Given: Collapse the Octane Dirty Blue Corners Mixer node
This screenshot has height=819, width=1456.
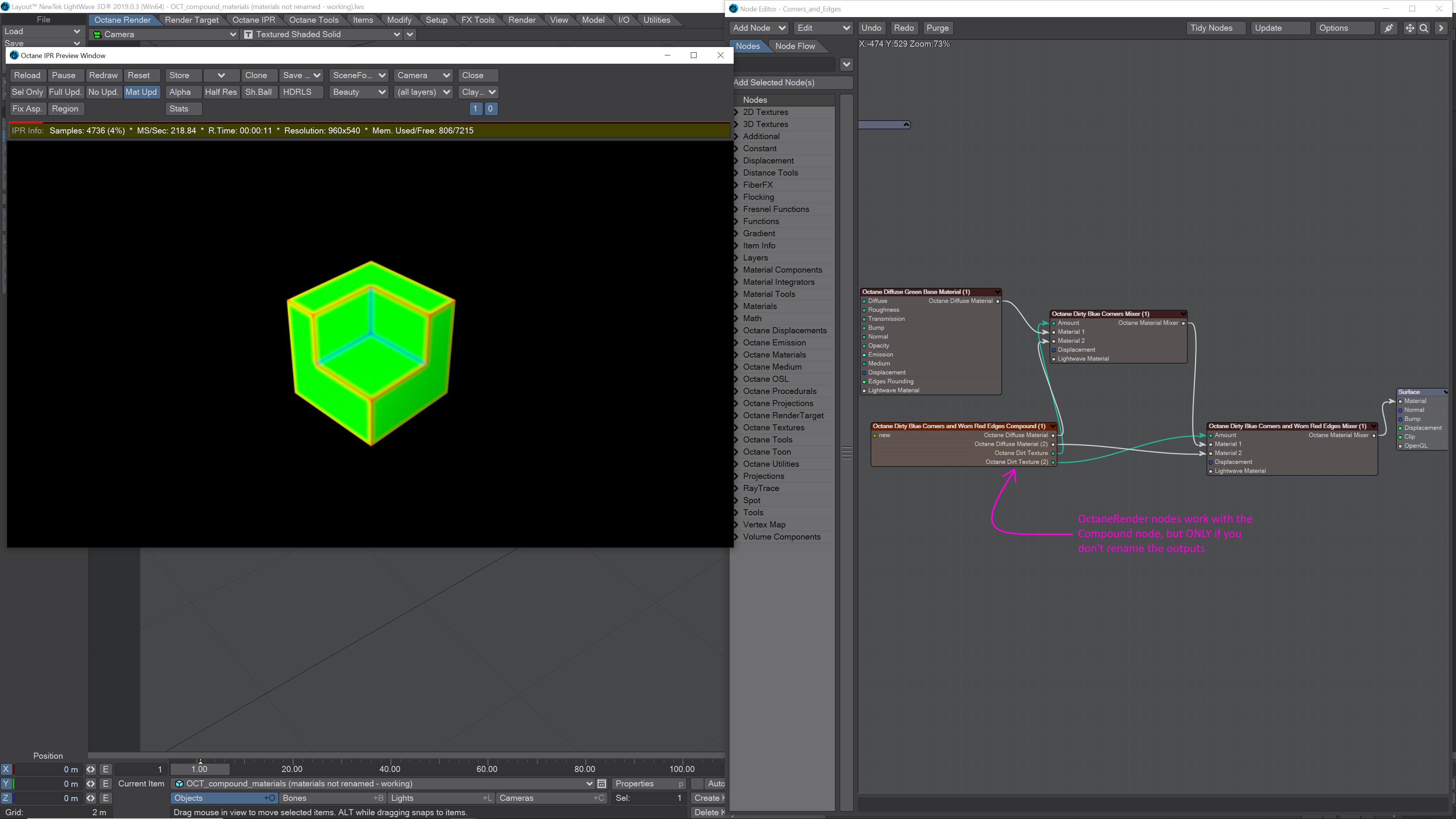Looking at the screenshot, I should pos(1183,314).
